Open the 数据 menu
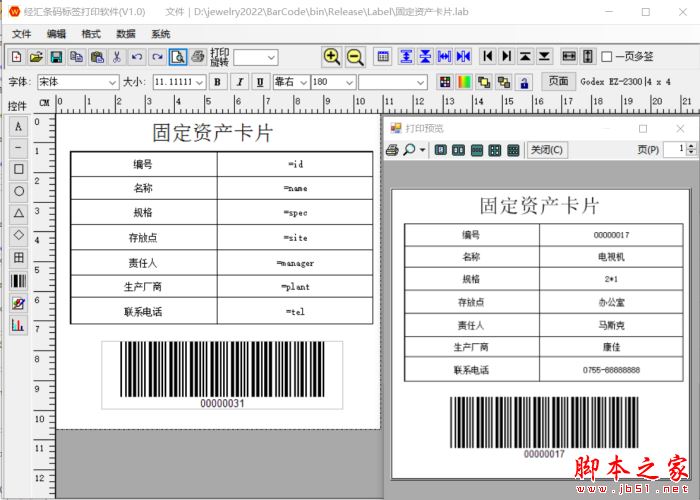700x500 pixels. [x=125, y=34]
